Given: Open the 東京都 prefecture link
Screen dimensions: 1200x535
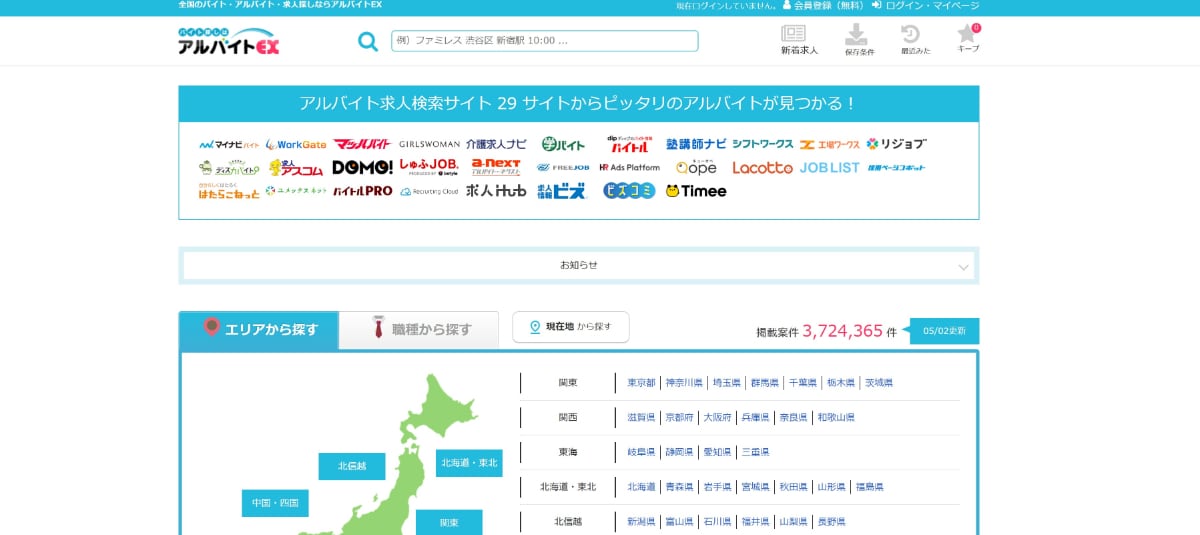Looking at the screenshot, I should pyautogui.click(x=641, y=383).
